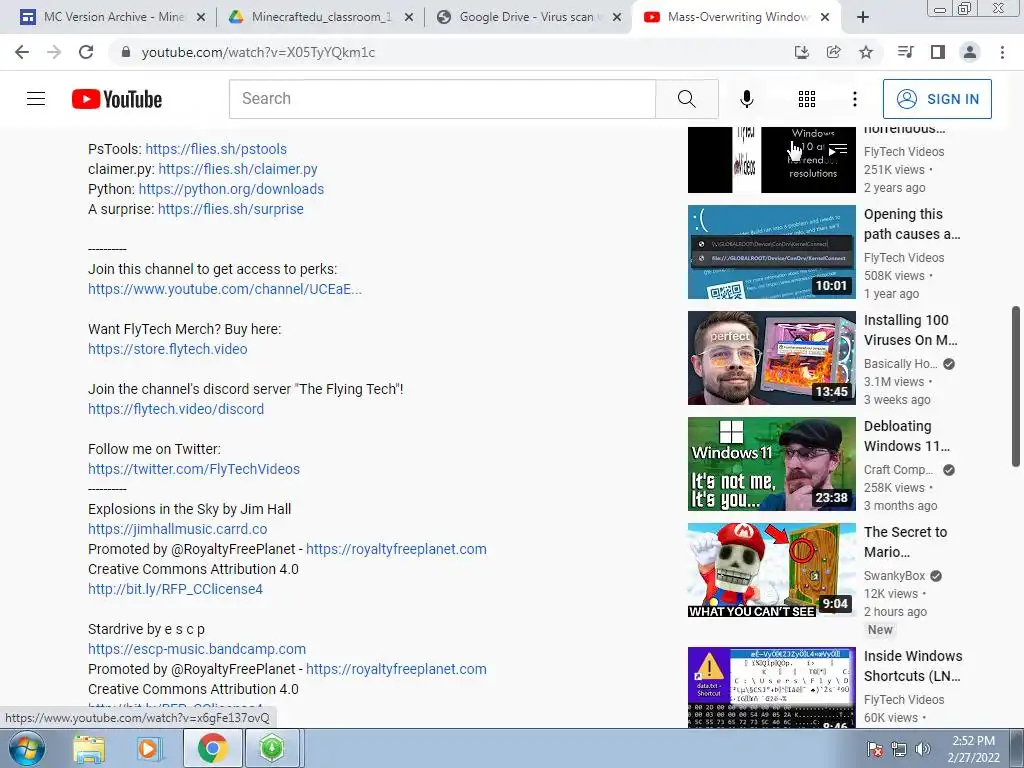Click 'Debloating Windows 11...' title
Image resolution: width=1024 pixels, height=768 pixels.
click(x=906, y=436)
